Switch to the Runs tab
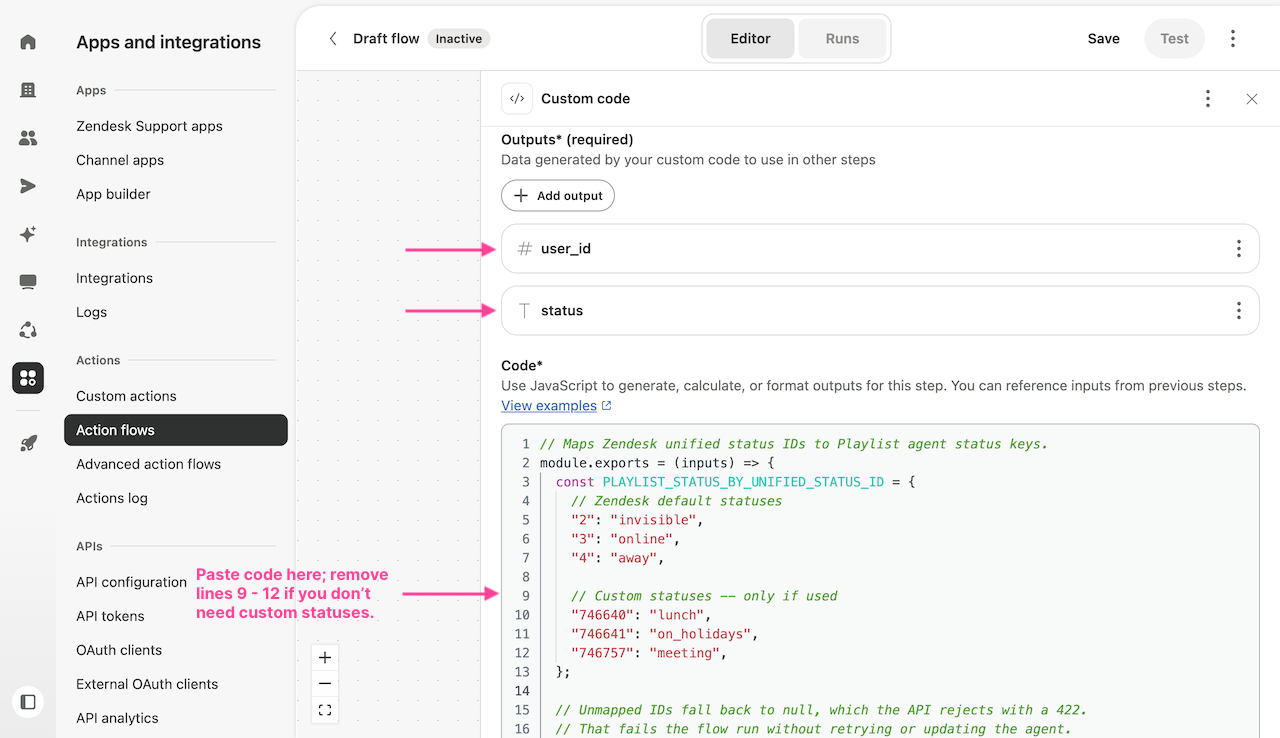 click(x=842, y=39)
